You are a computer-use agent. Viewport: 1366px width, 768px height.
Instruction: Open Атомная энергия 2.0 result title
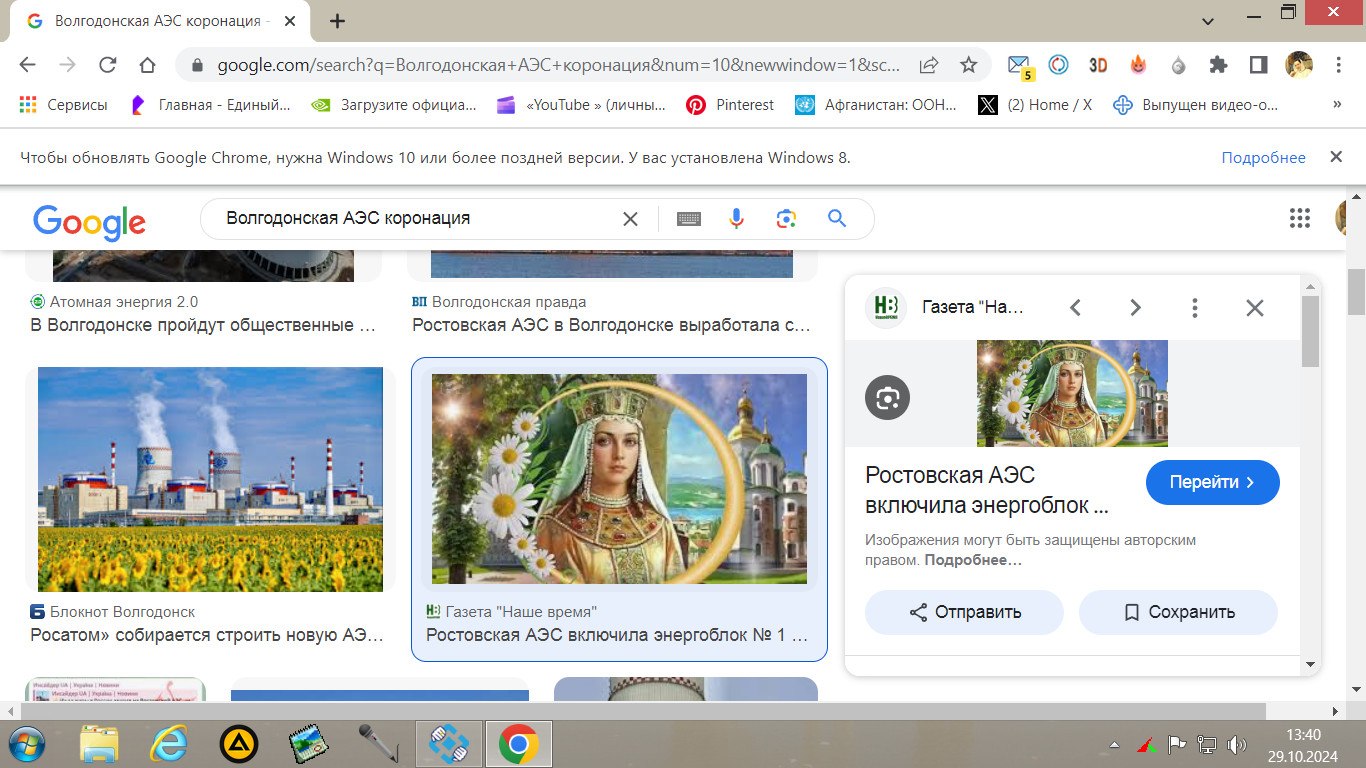(203, 325)
